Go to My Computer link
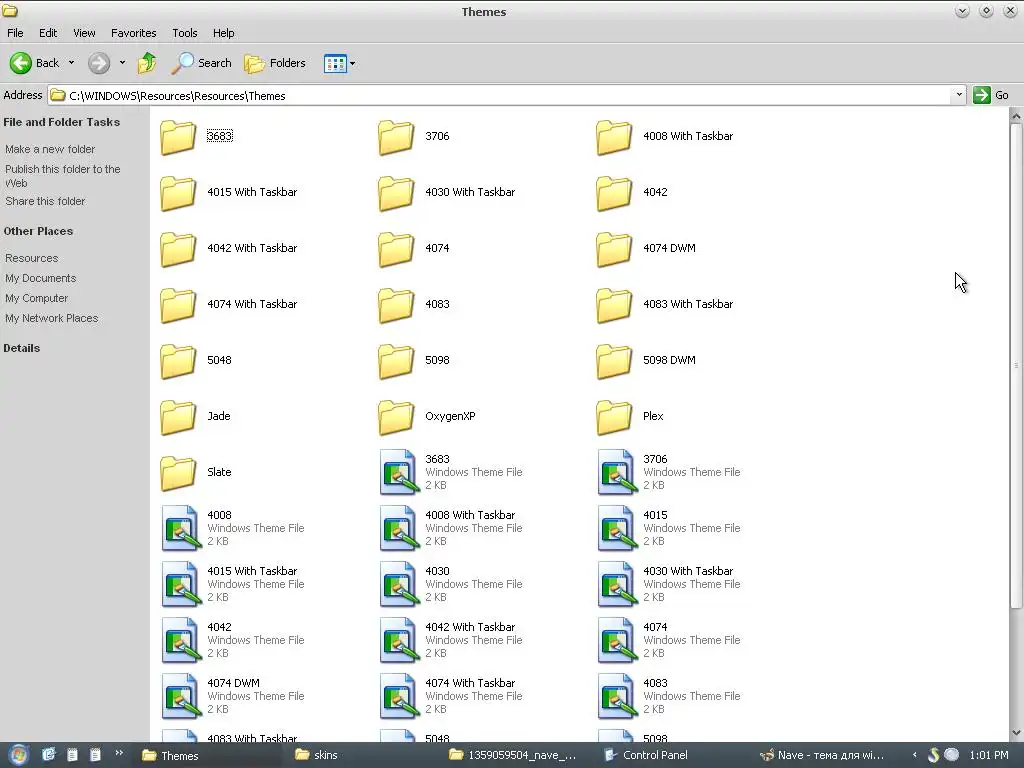The width and height of the screenshot is (1024, 768). click(x=37, y=298)
